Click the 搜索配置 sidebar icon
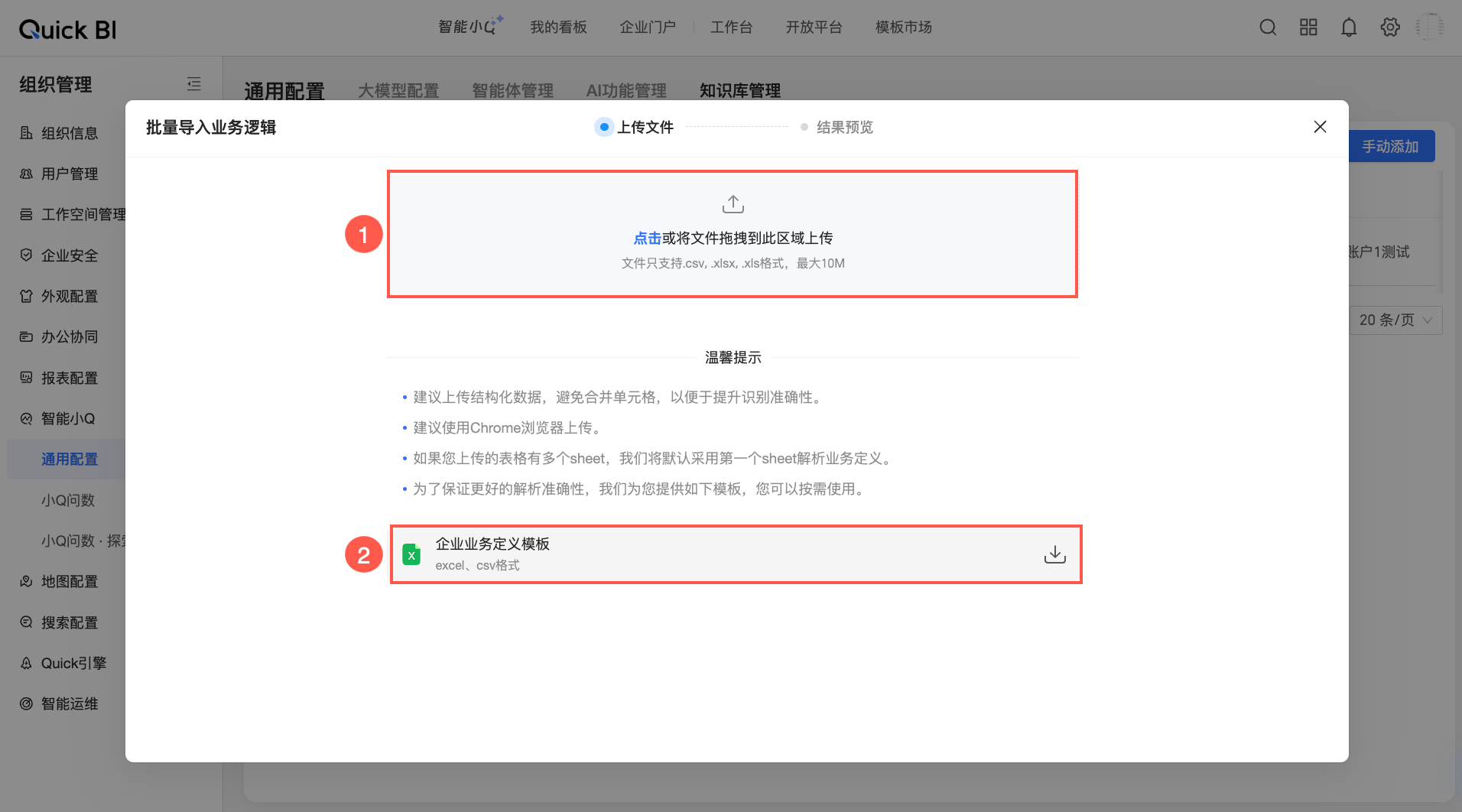This screenshot has height=812, width=1462. tap(26, 622)
